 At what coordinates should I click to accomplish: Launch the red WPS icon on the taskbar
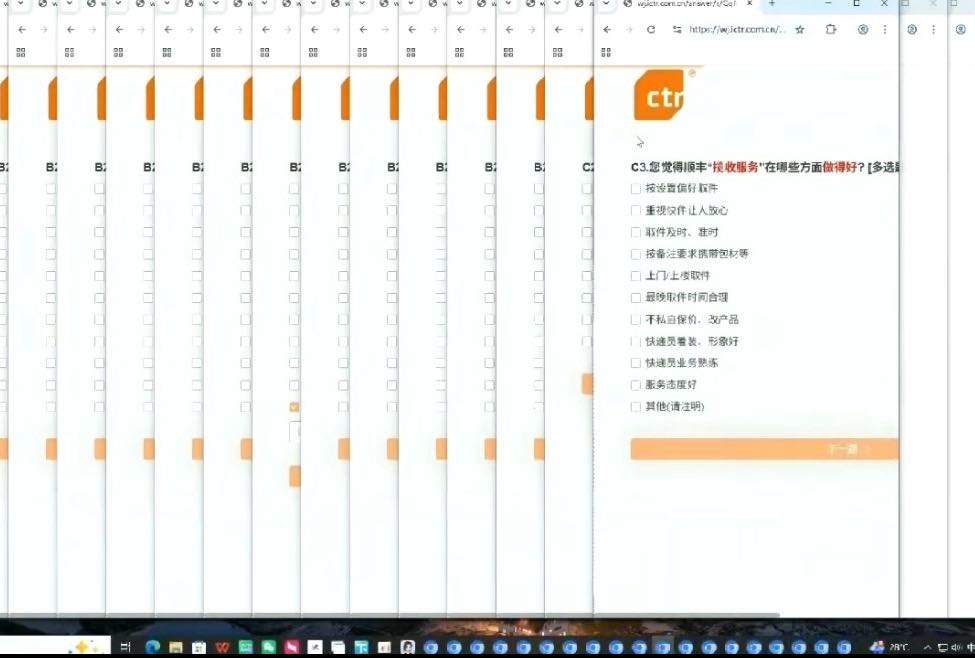[x=222, y=646]
